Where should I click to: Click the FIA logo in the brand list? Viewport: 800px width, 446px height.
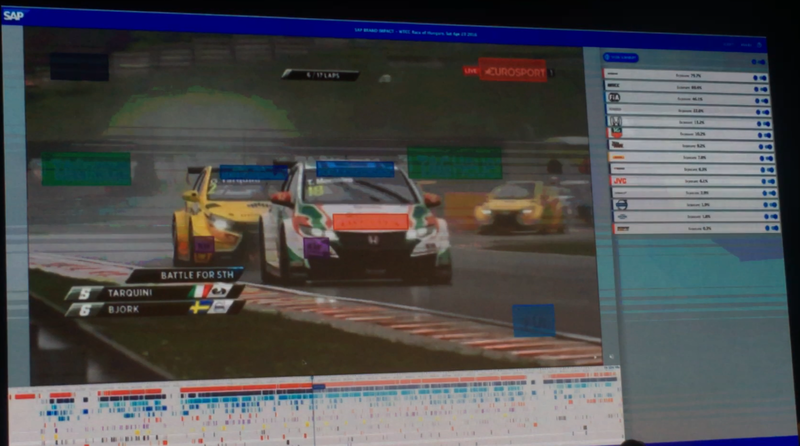(614, 97)
